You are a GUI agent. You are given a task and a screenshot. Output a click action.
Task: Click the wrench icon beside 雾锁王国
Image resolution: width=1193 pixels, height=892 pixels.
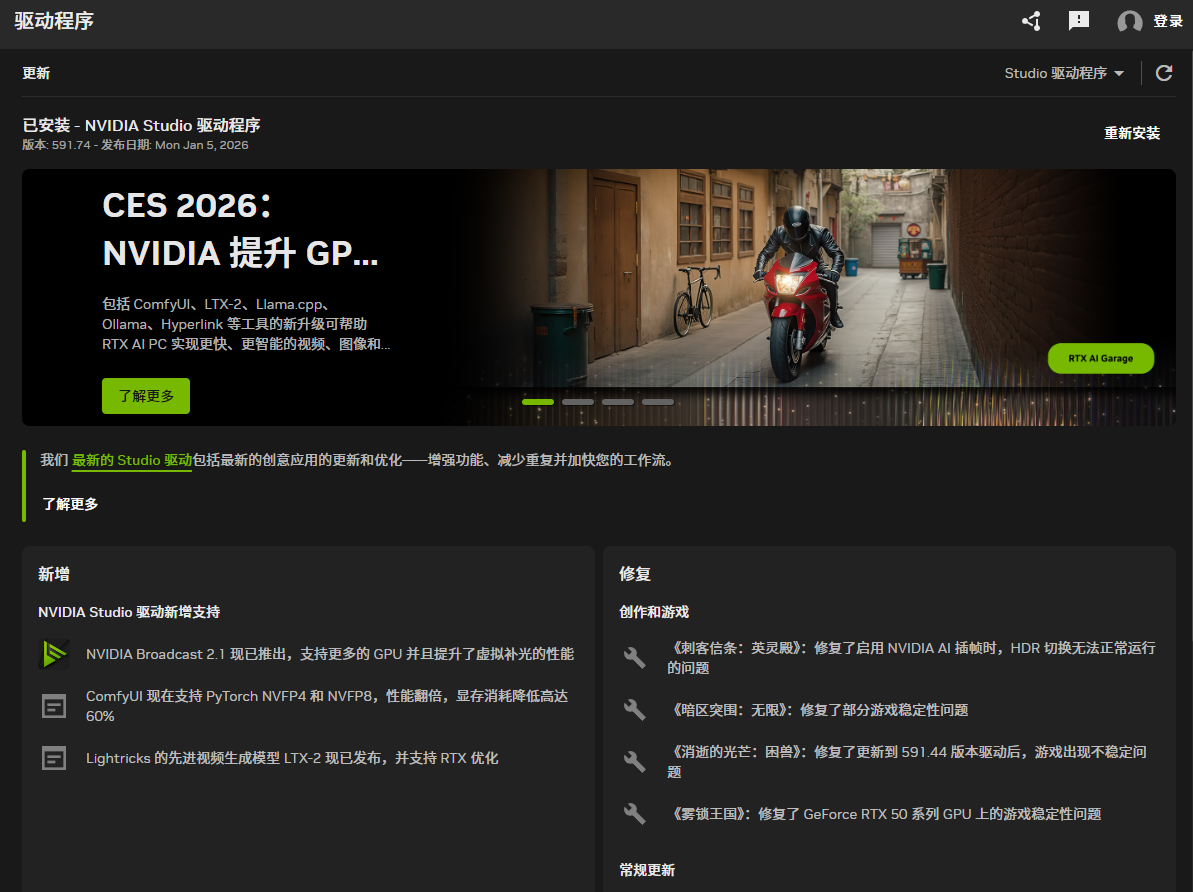tap(635, 814)
